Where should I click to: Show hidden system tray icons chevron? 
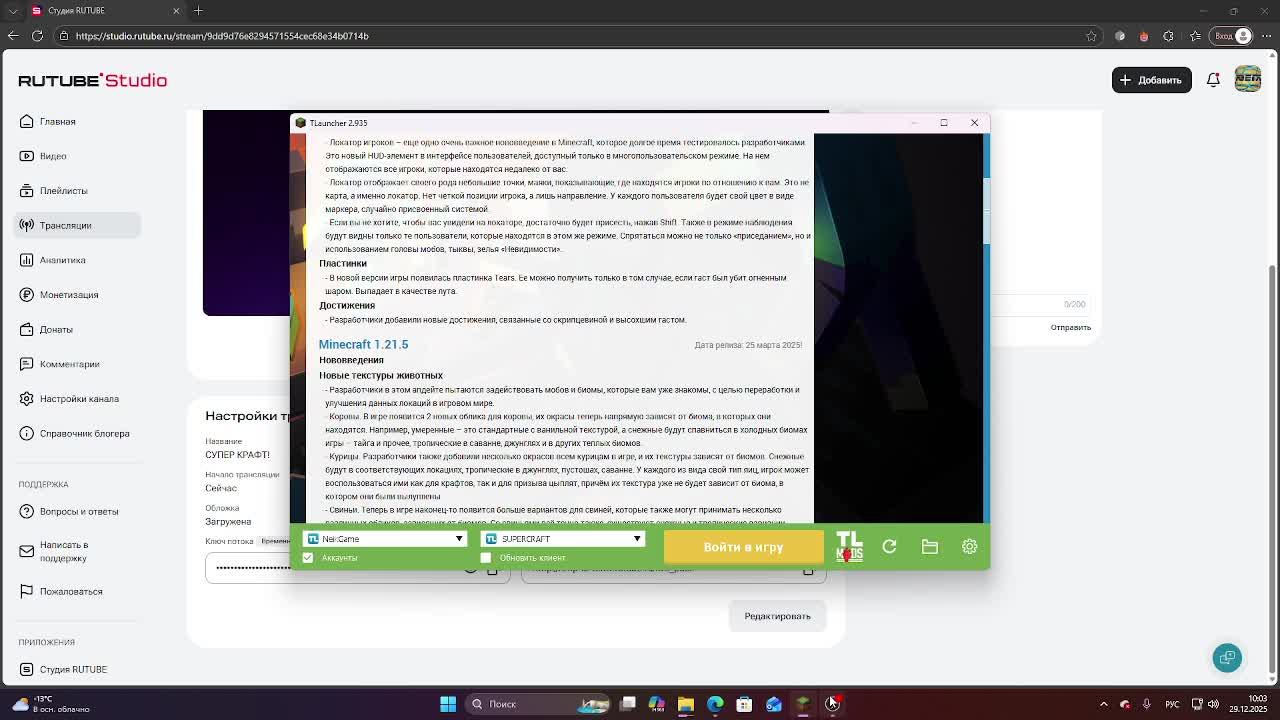tap(1103, 704)
